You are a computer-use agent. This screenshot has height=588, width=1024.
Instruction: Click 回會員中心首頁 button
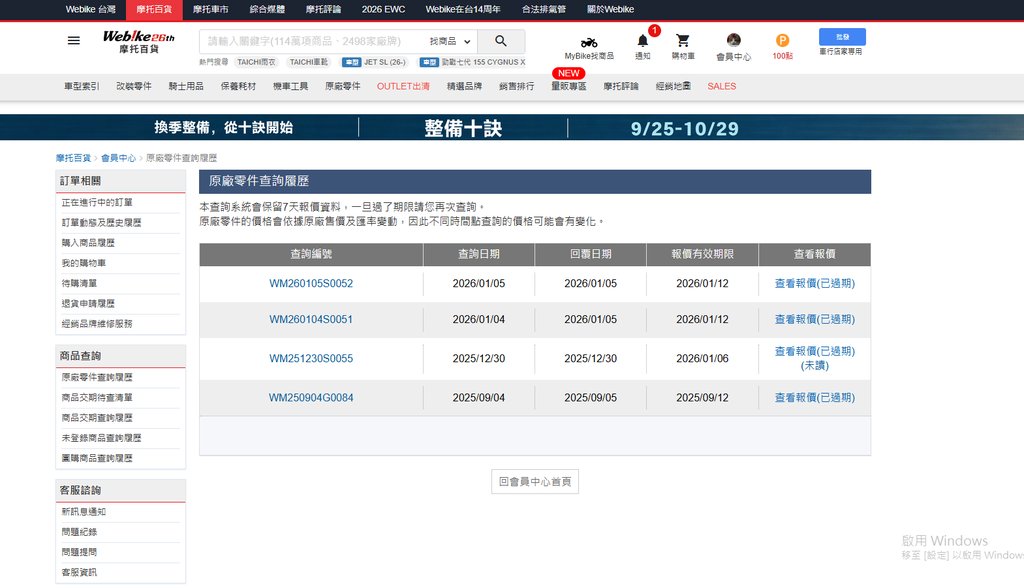tap(535, 482)
